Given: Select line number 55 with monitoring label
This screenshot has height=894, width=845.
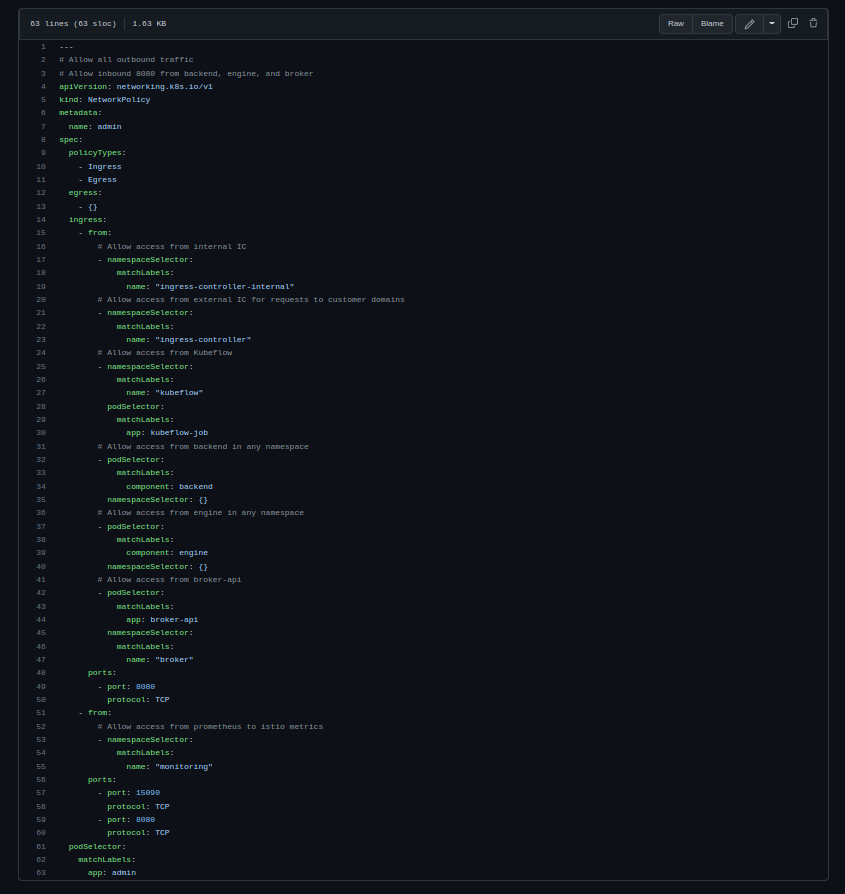Looking at the screenshot, I should pos(39,766).
